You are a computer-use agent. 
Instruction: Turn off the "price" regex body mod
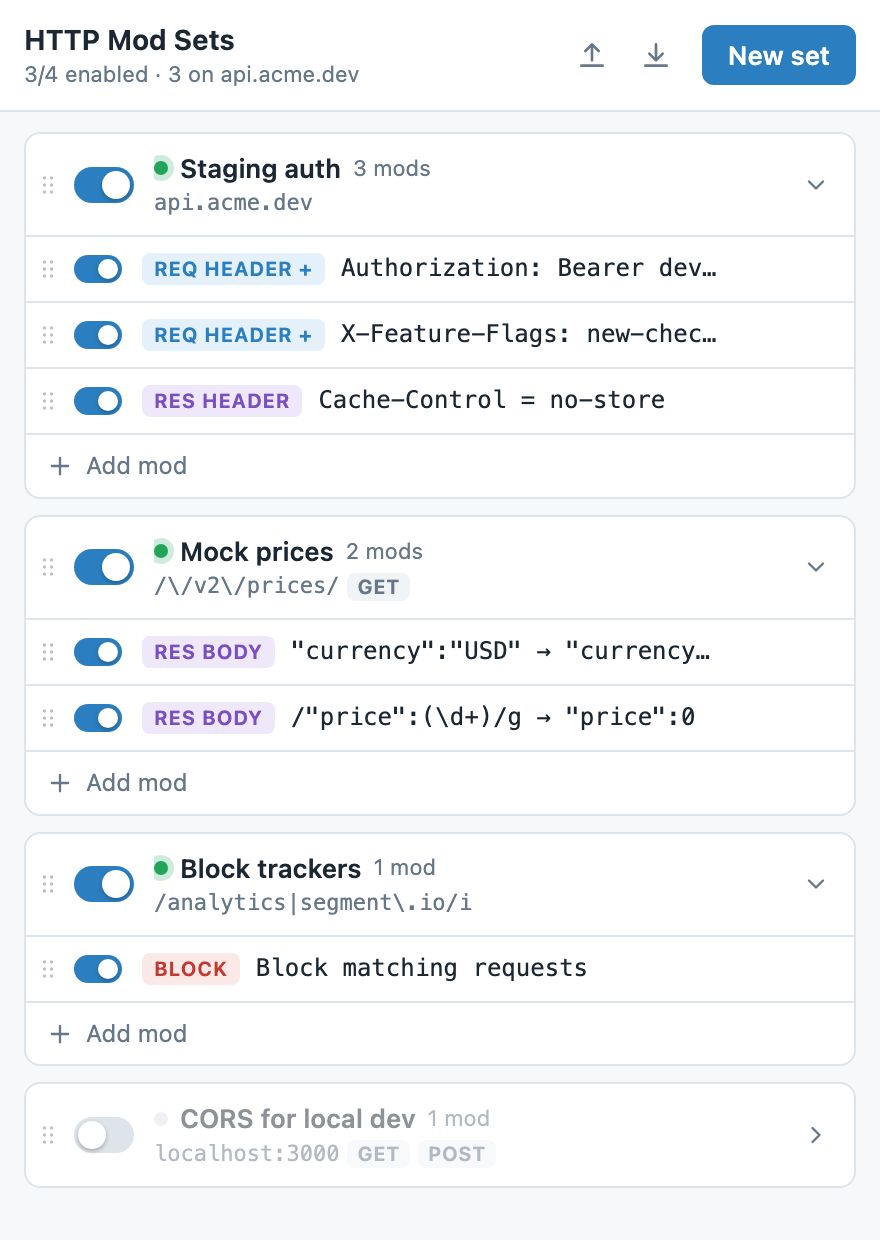pos(98,718)
